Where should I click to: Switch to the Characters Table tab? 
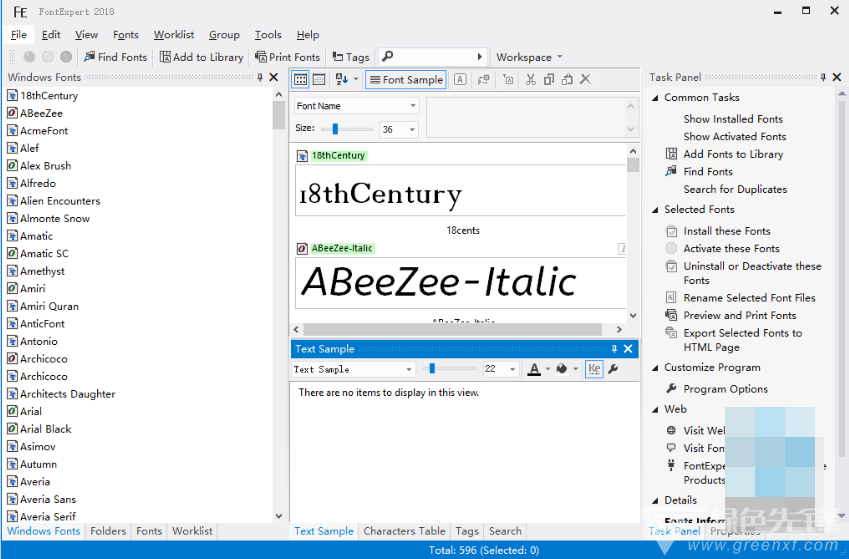click(404, 531)
